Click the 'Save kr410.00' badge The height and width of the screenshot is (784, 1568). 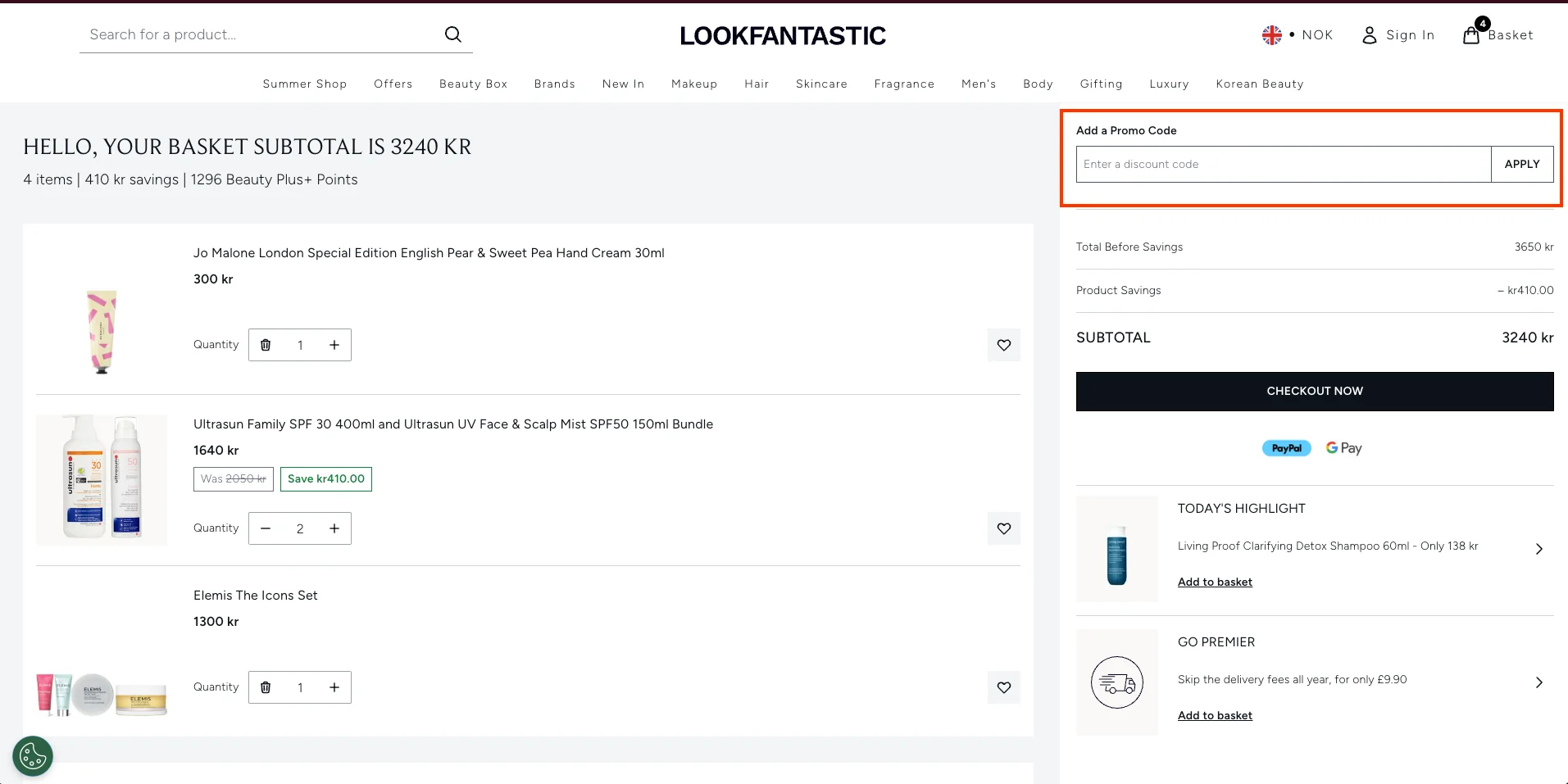point(326,479)
